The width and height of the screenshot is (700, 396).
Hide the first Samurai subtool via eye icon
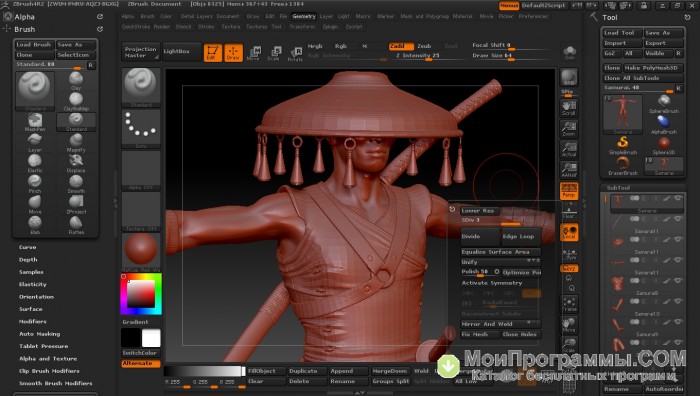678,198
